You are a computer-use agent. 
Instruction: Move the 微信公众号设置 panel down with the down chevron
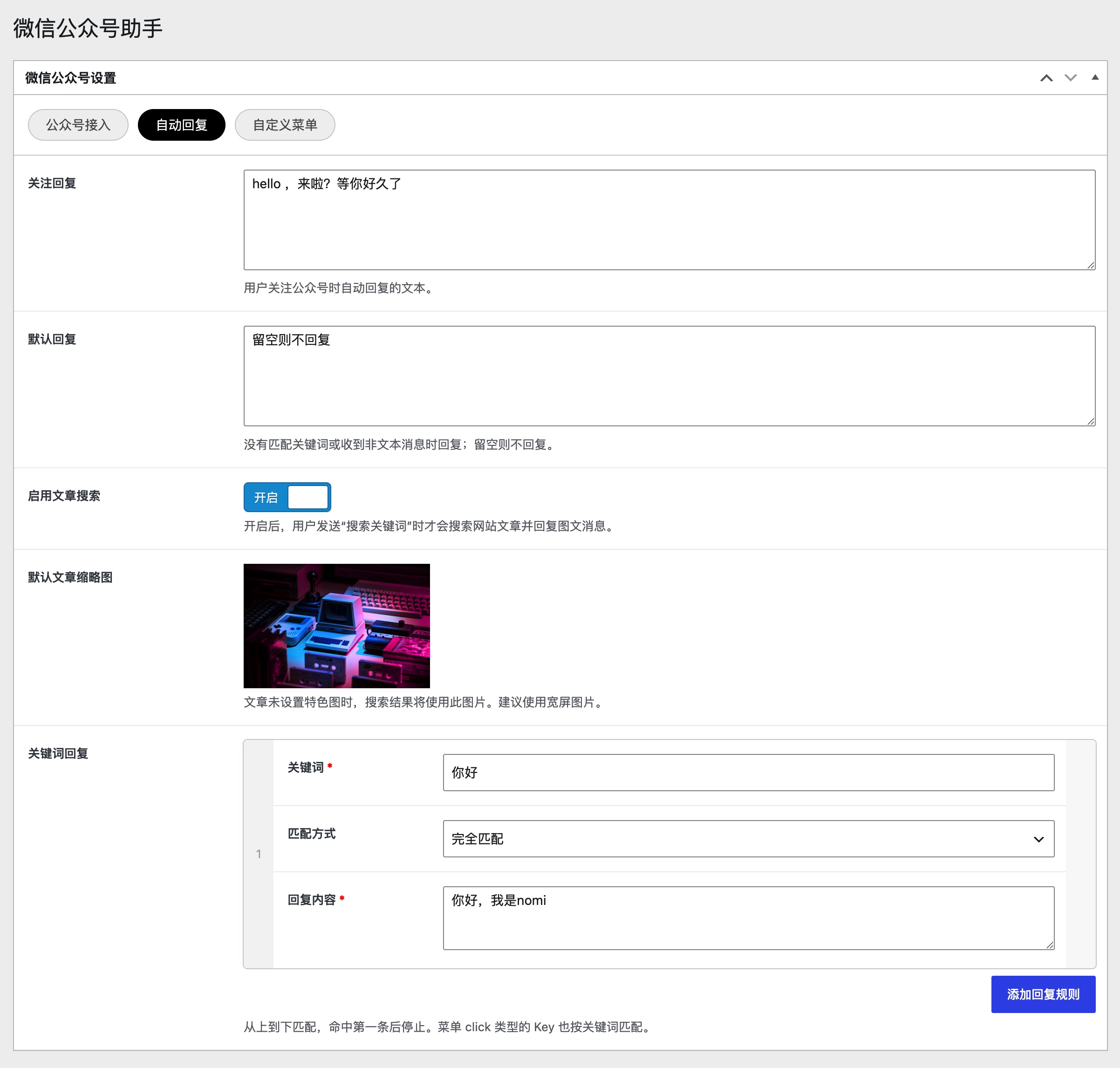click(x=1071, y=78)
